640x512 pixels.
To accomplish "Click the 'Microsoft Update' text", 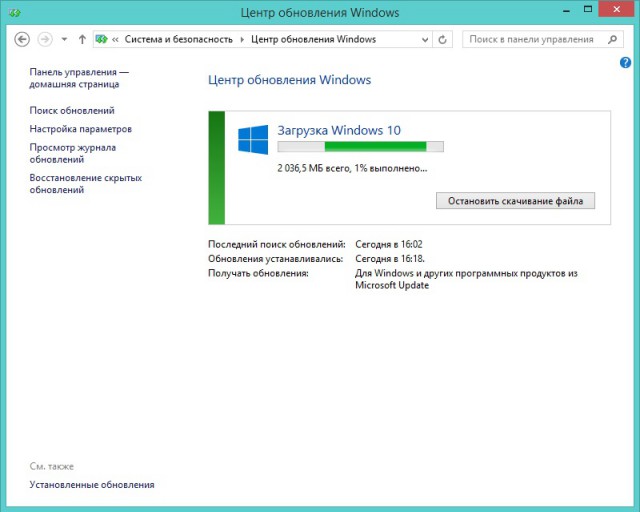I will tap(392, 285).
